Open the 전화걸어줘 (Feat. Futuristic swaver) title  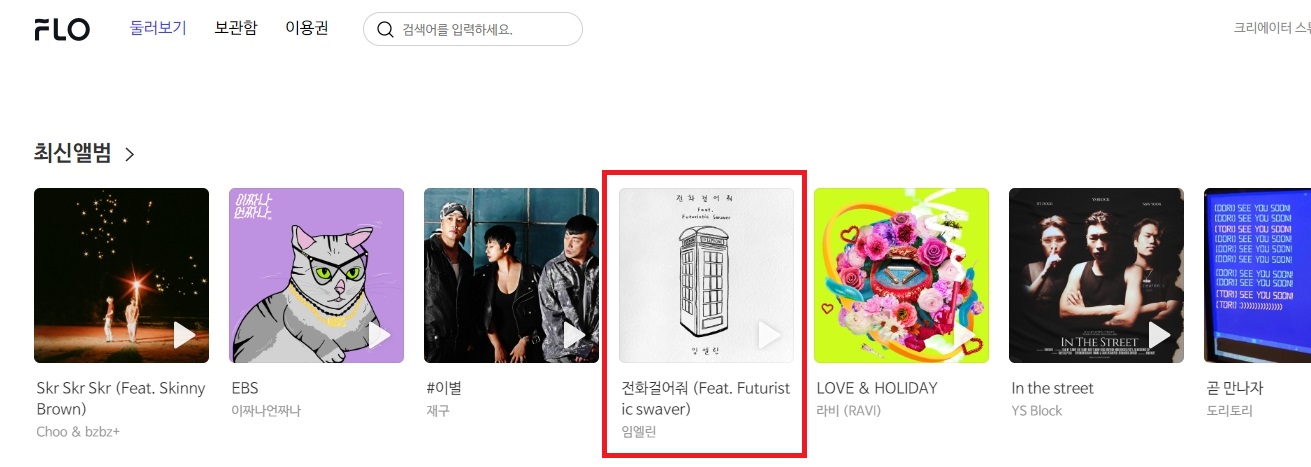(x=706, y=398)
